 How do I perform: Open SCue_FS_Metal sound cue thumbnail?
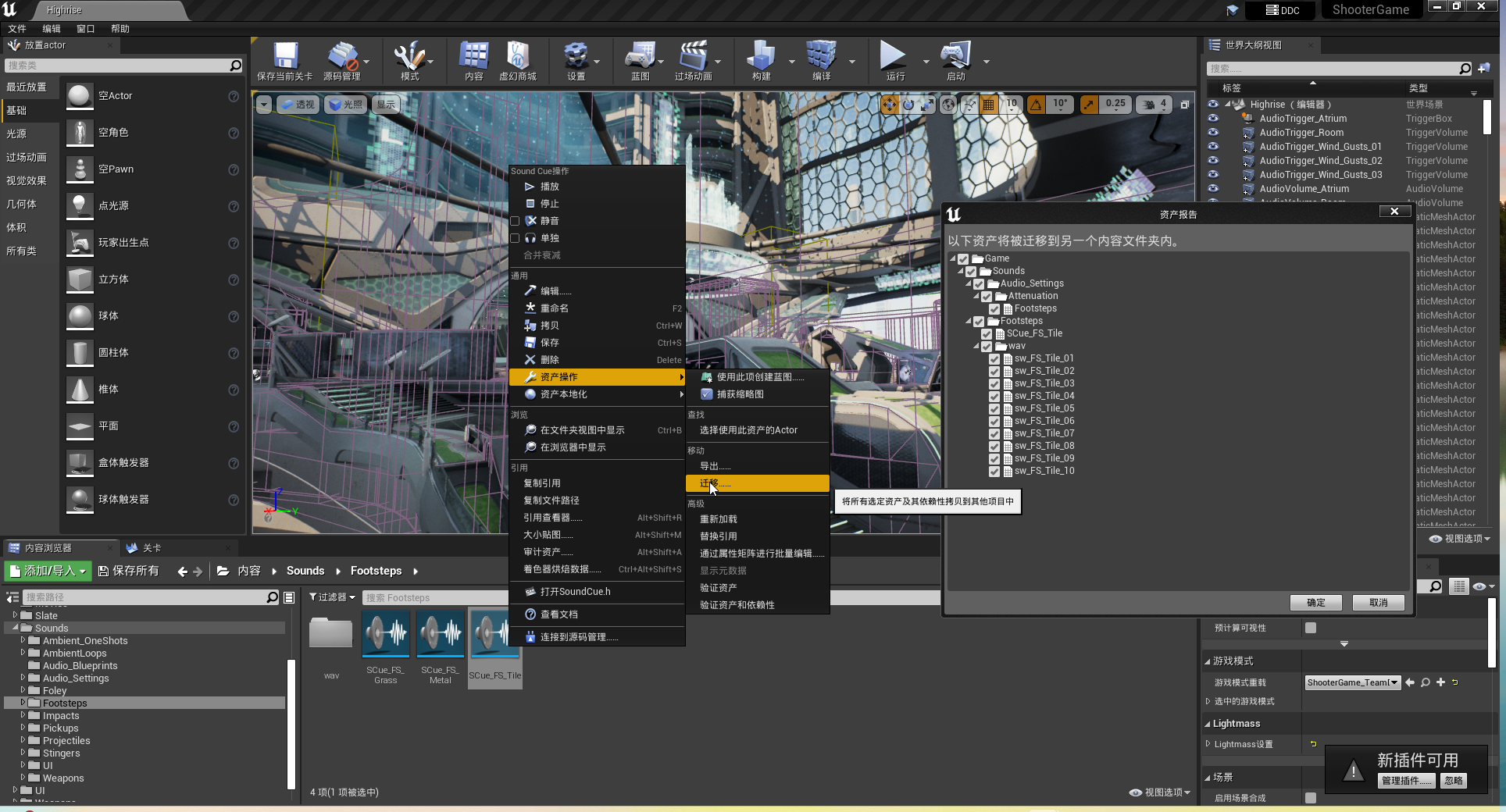(x=441, y=633)
